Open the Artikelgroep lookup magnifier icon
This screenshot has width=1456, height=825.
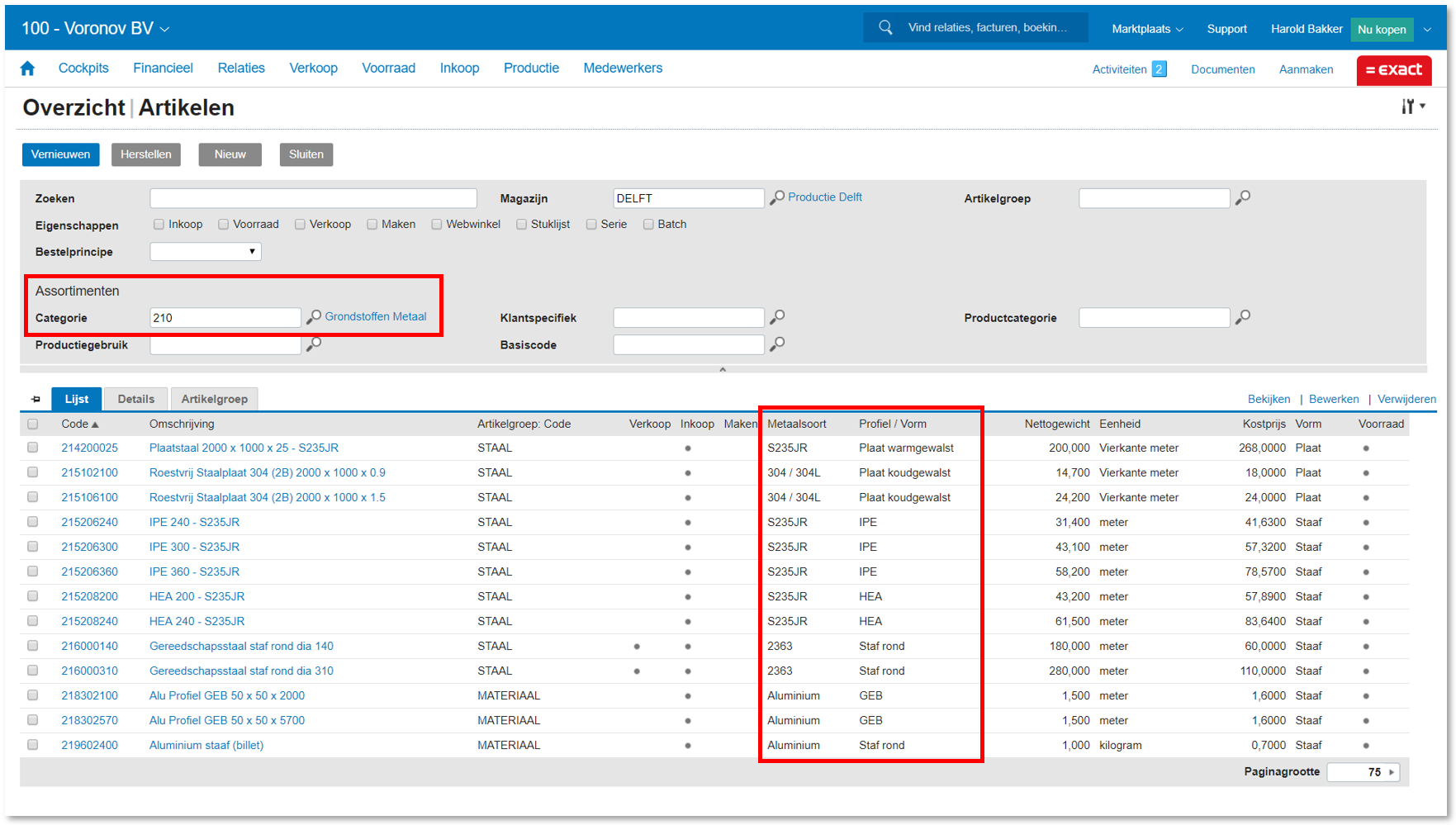(x=1242, y=198)
